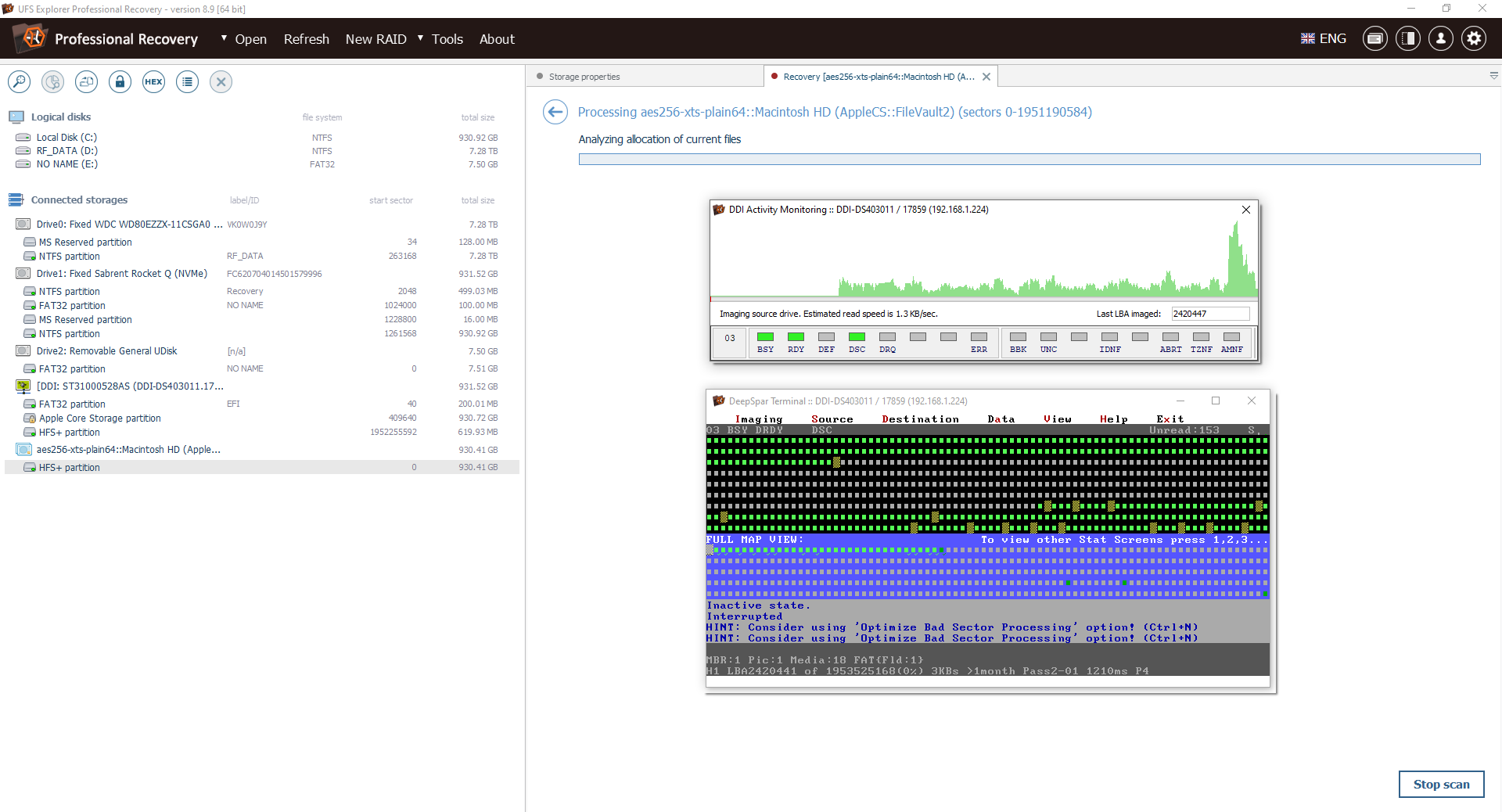Open the dropdown arrow before Tools

coord(420,38)
